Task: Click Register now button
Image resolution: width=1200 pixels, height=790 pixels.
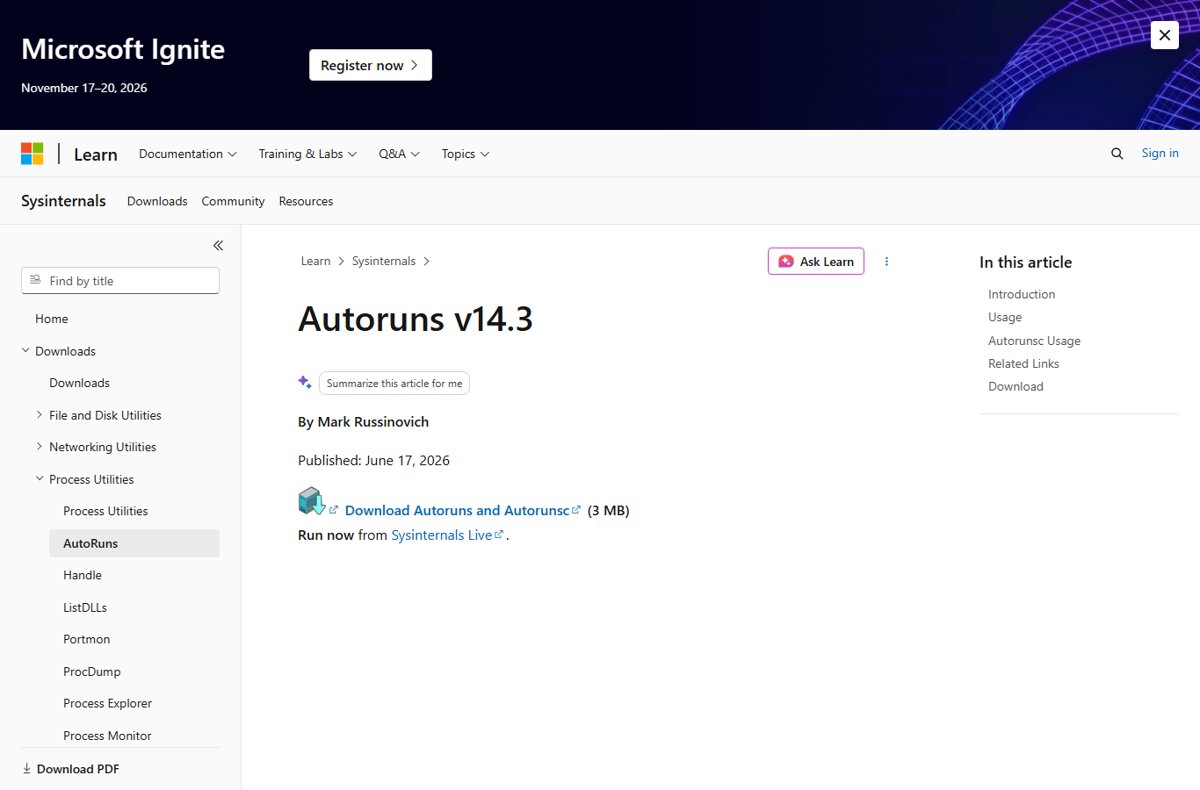Action: pos(370,65)
